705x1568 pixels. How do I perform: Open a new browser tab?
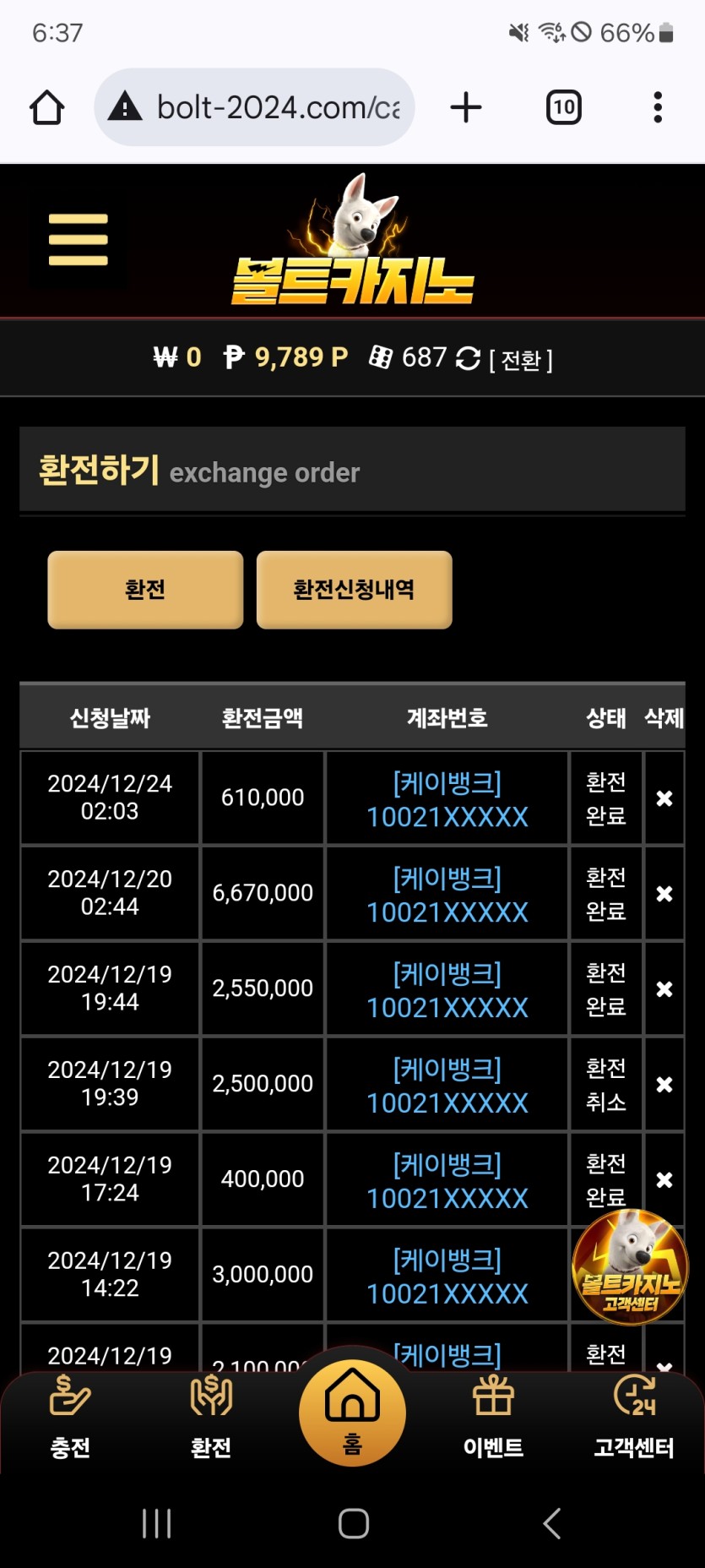pyautogui.click(x=465, y=108)
